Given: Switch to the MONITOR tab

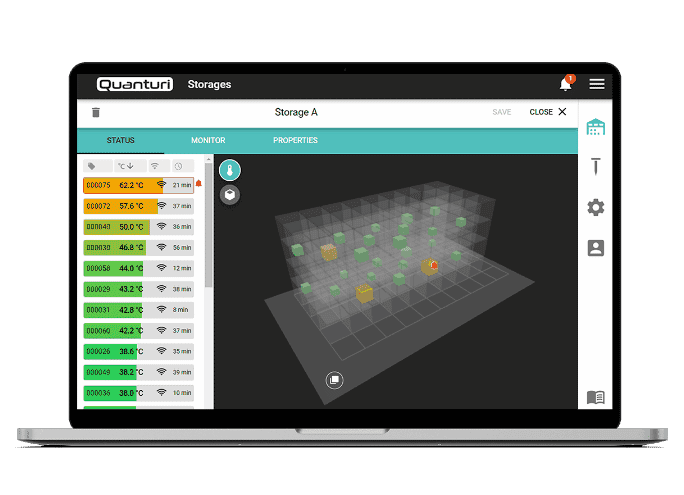Looking at the screenshot, I should coord(208,140).
